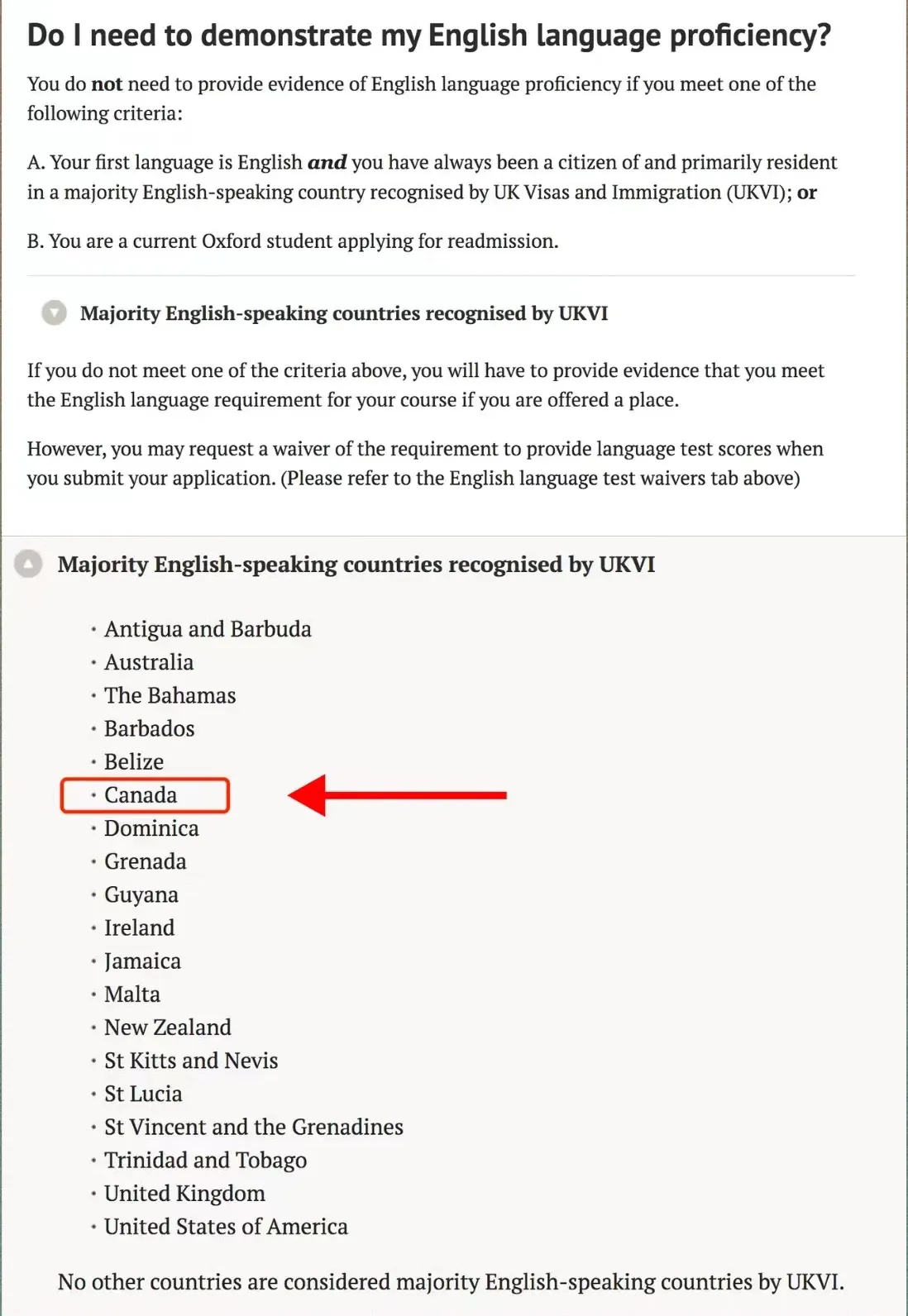
Task: Select Ireland in the country list
Action: (x=139, y=927)
